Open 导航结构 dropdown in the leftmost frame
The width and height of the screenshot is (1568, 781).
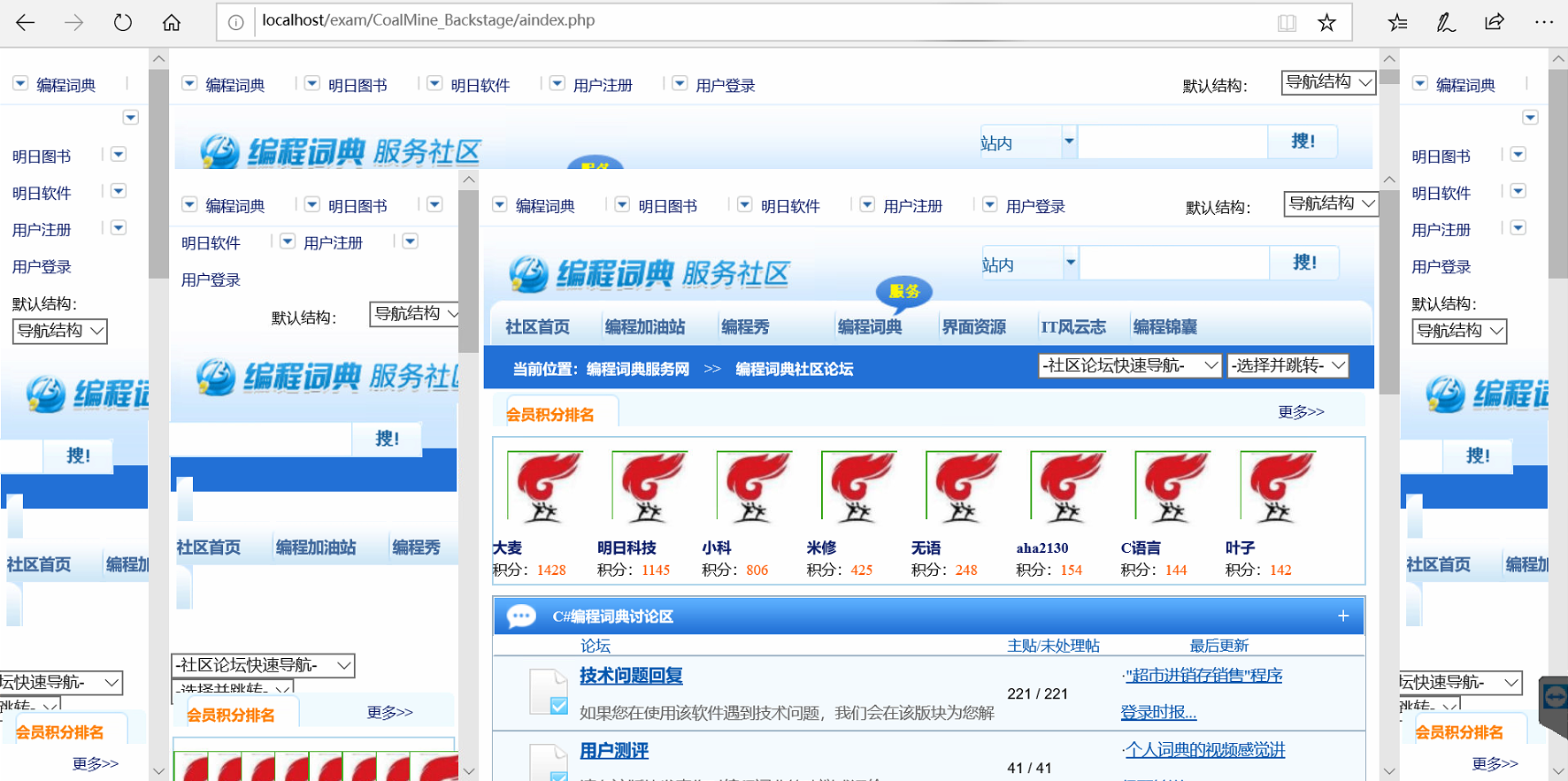tap(60, 331)
